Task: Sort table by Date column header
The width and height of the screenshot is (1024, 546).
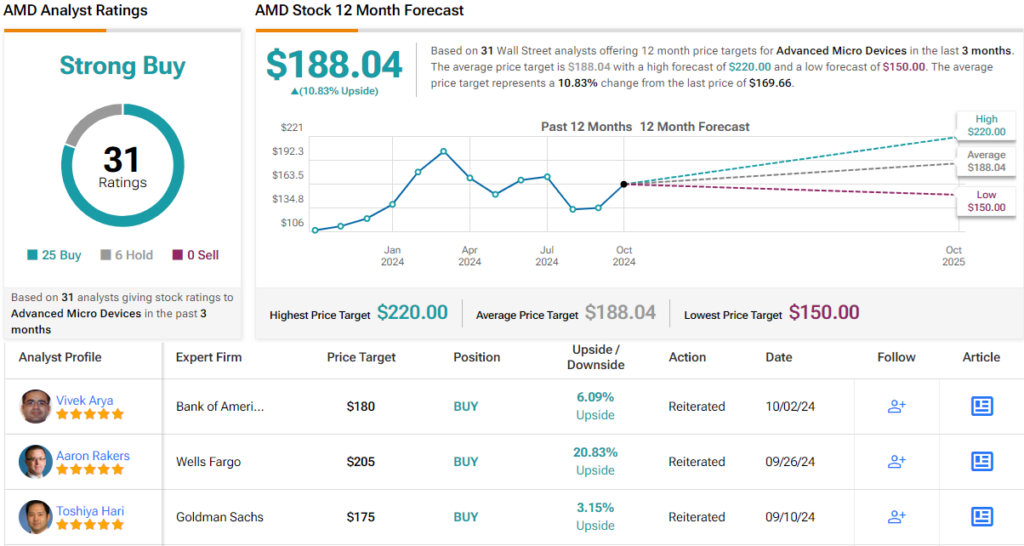Action: (778, 357)
